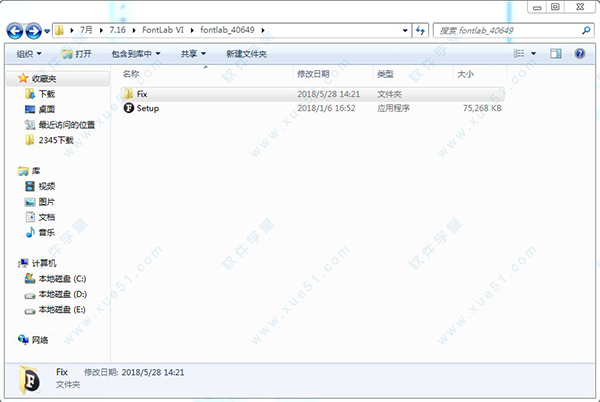
Task: Click the drive icon beside 本地磁盘 (E:)
Action: pos(30,311)
